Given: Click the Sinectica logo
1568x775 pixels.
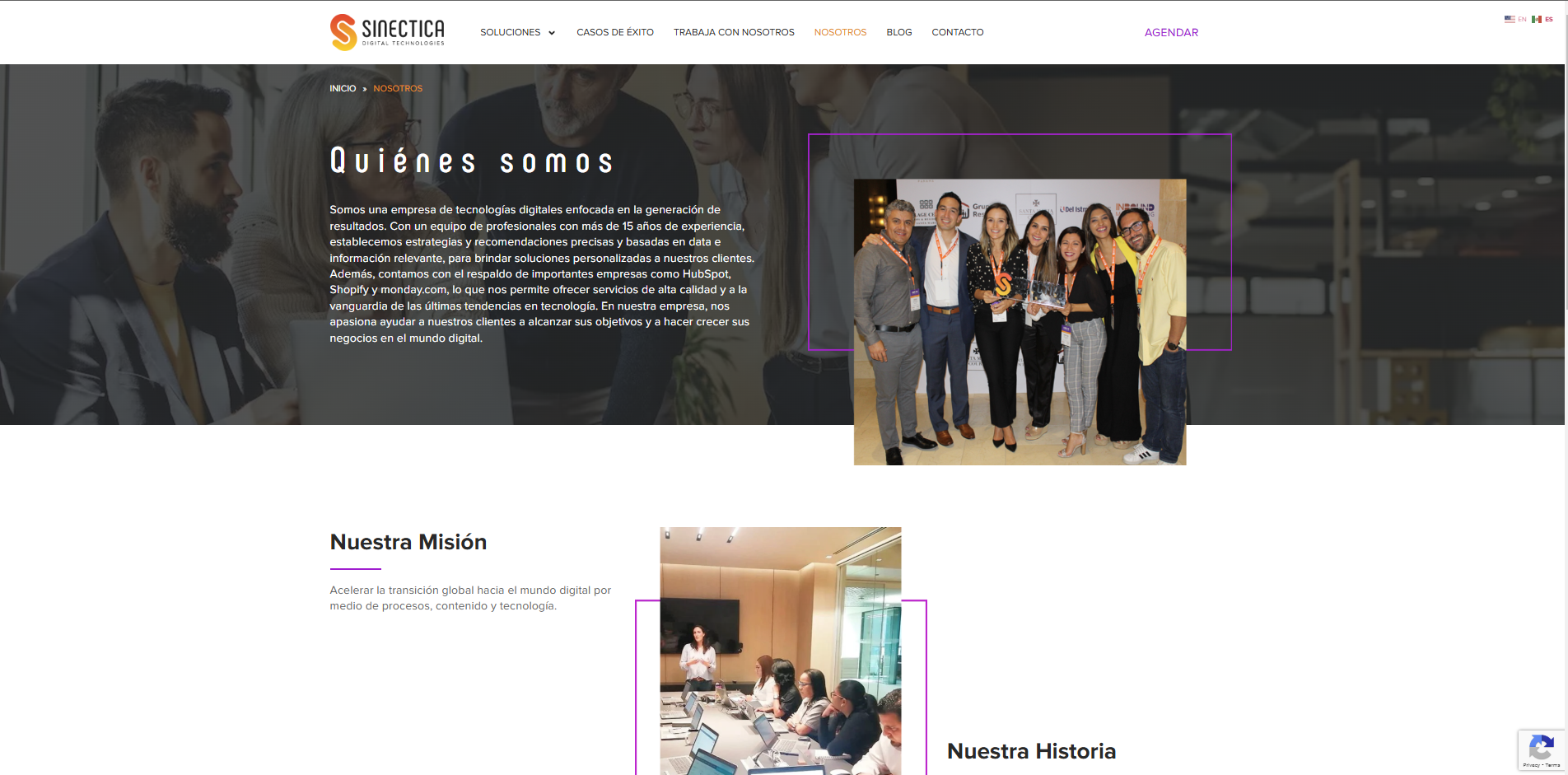Looking at the screenshot, I should [387, 32].
